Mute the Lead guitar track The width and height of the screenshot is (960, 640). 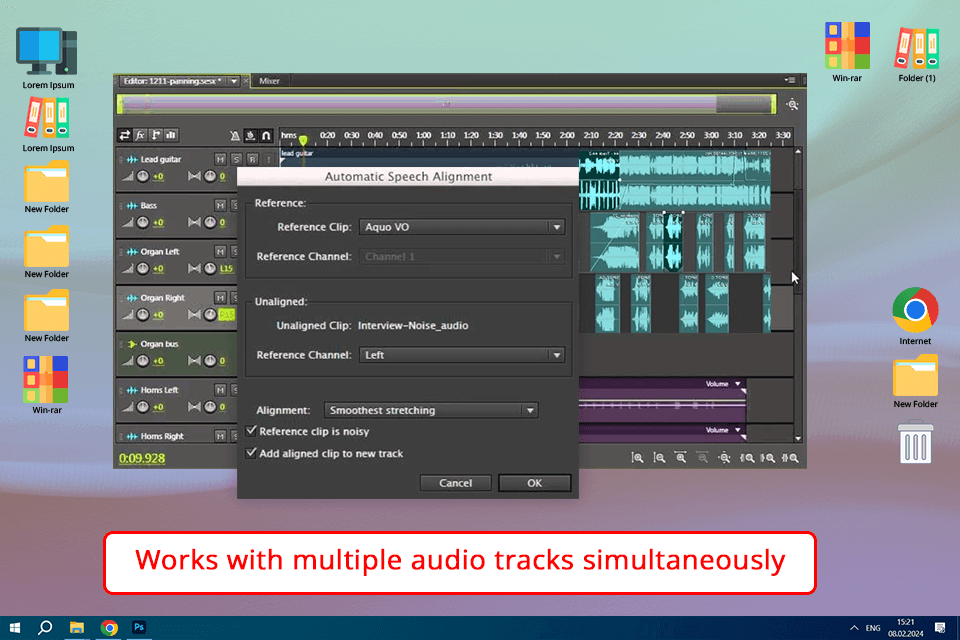220,159
